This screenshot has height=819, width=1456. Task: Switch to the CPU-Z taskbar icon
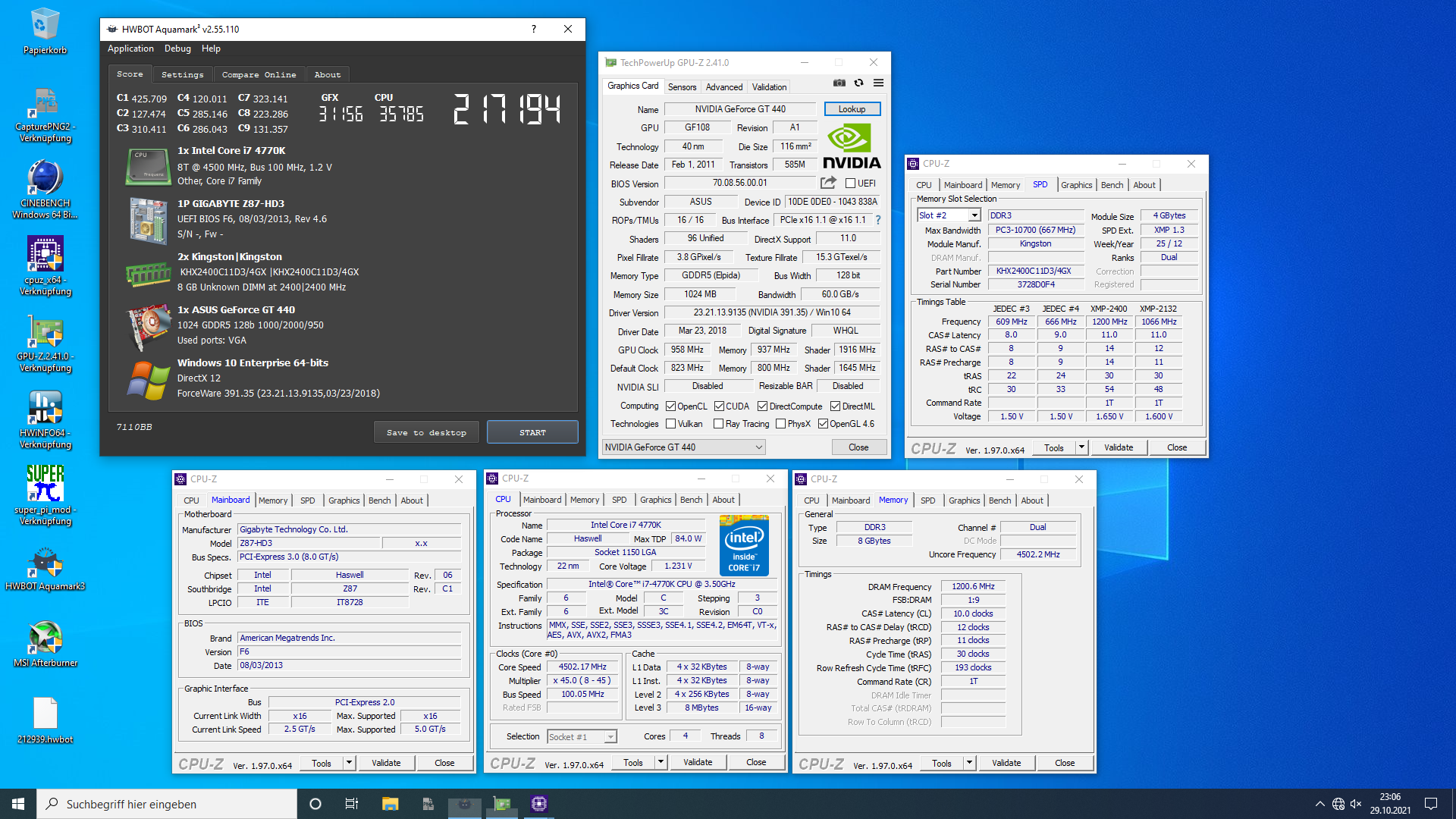539,804
